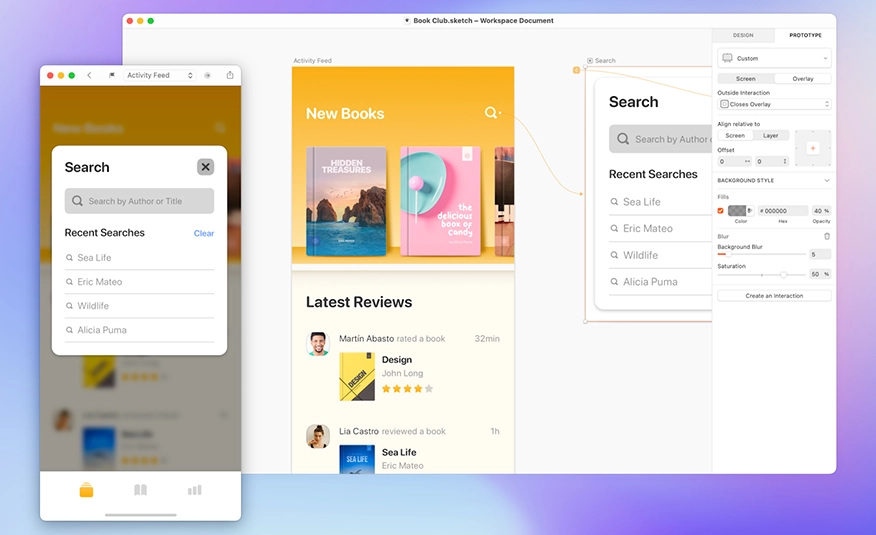Align relative to Screen segment
The width and height of the screenshot is (876, 535).
click(x=735, y=136)
